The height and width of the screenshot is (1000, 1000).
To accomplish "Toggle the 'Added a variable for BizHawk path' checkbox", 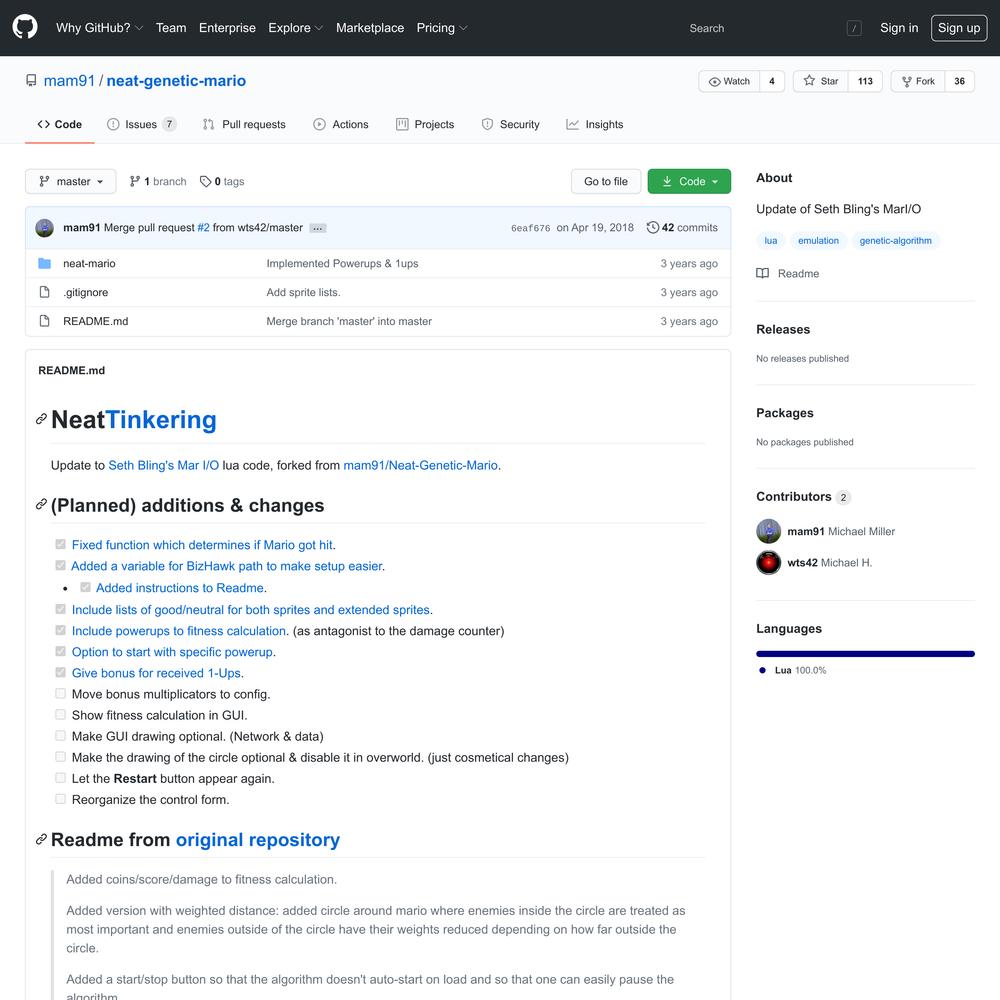I will [61, 565].
